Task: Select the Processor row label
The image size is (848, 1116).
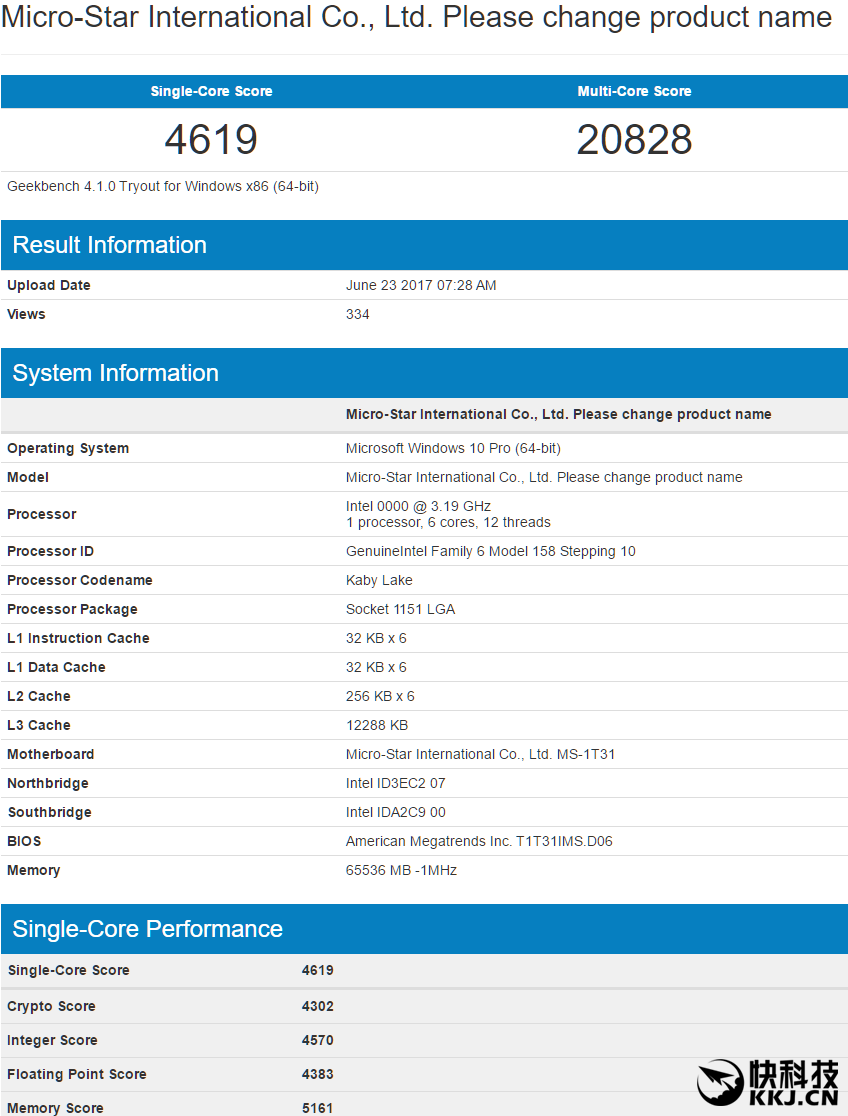Action: tap(41, 514)
